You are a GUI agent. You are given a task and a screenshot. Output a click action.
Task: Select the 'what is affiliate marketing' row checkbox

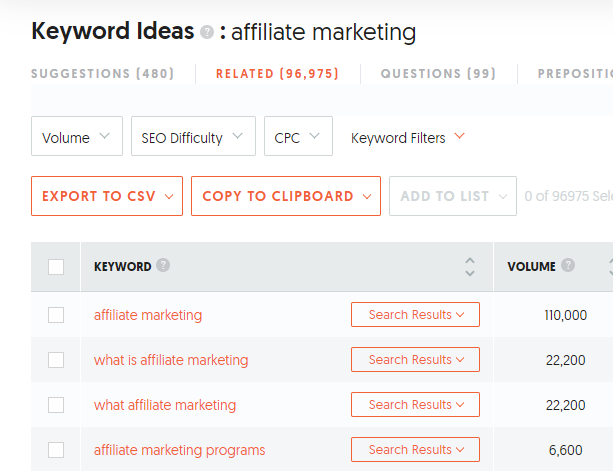point(56,360)
